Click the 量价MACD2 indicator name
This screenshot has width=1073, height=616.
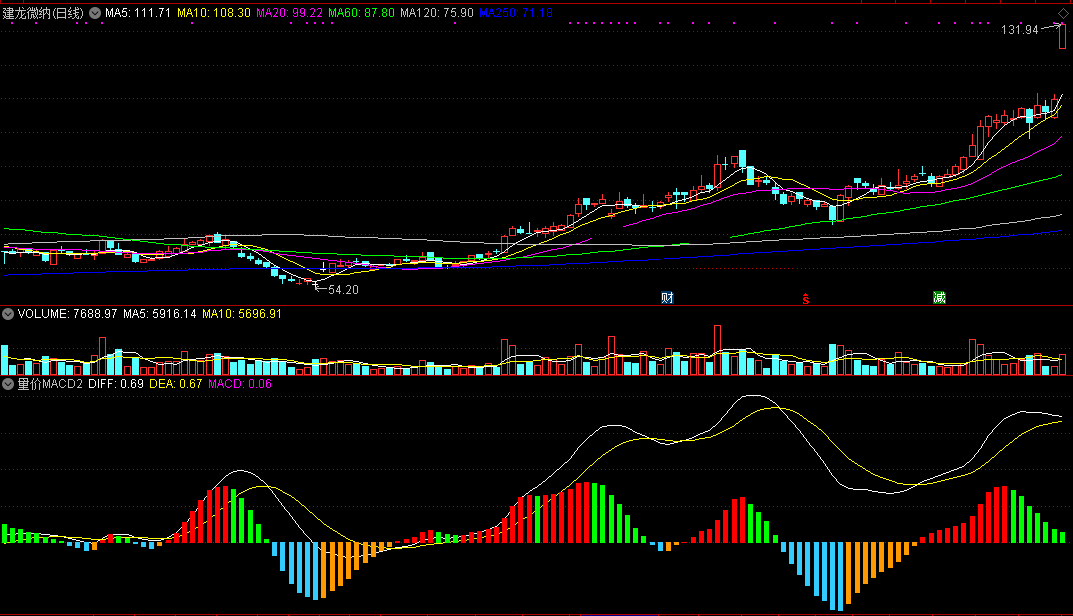50,384
